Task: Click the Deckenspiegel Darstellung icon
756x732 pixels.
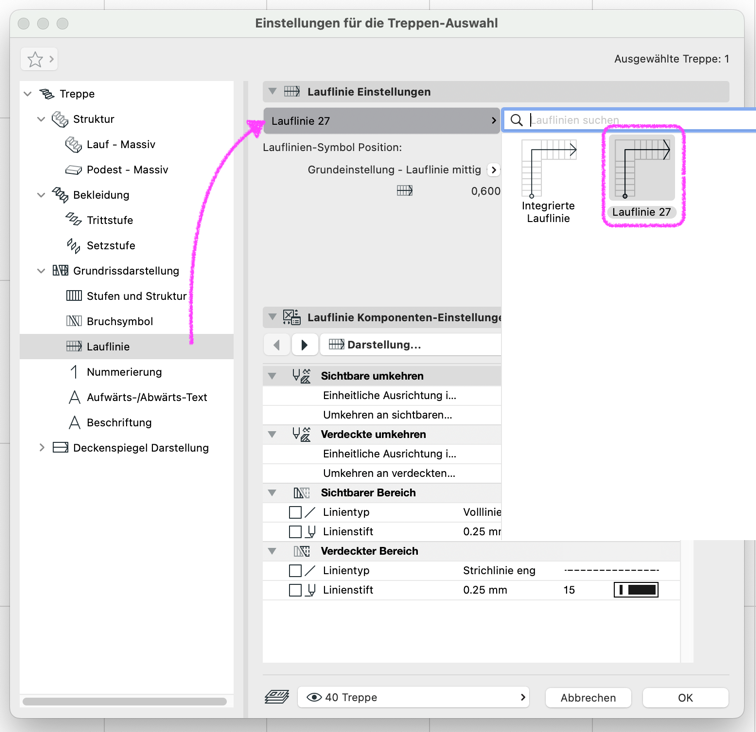Action: click(60, 447)
